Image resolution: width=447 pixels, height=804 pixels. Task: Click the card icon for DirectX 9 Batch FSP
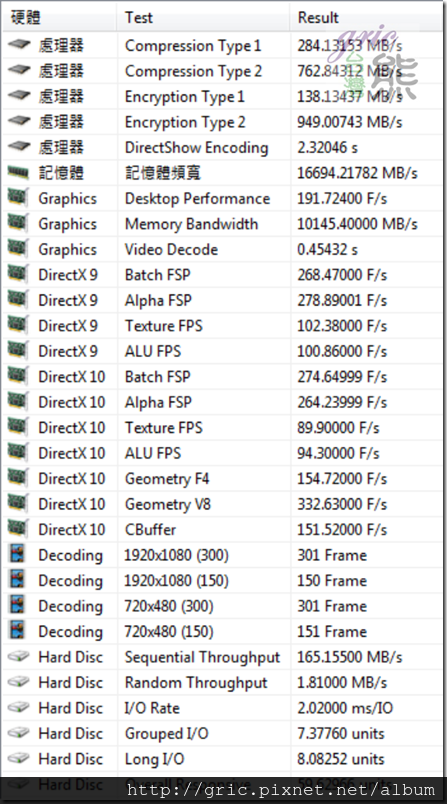coord(18,273)
